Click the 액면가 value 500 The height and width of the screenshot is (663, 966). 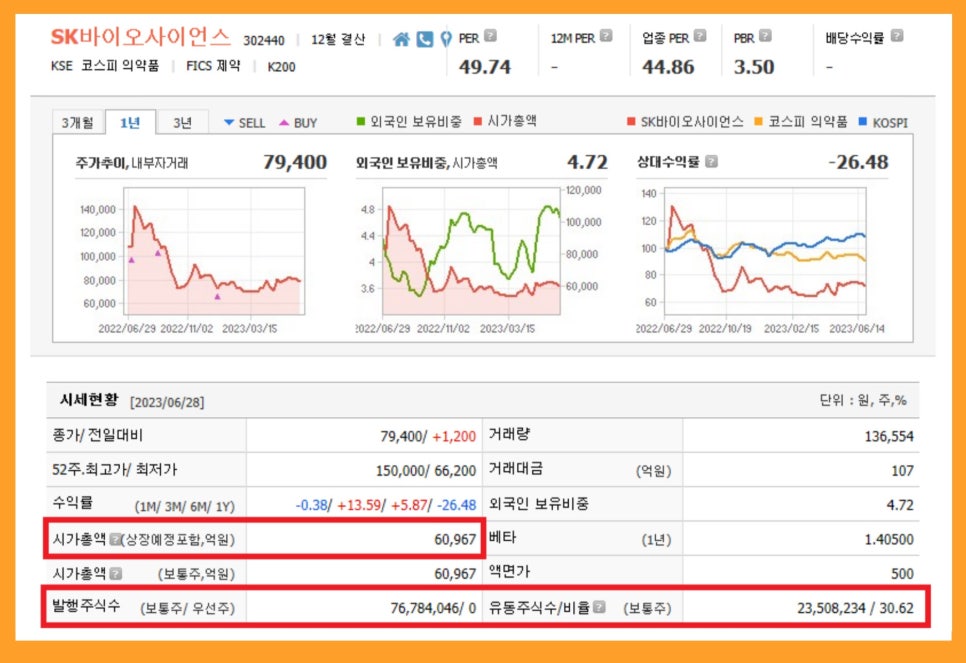pyautogui.click(x=903, y=574)
